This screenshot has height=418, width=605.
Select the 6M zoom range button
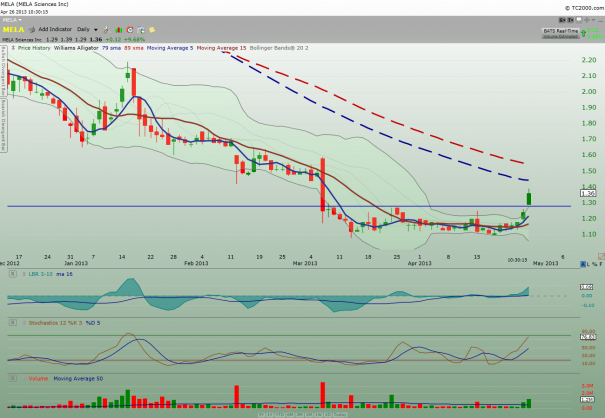pos(290,415)
